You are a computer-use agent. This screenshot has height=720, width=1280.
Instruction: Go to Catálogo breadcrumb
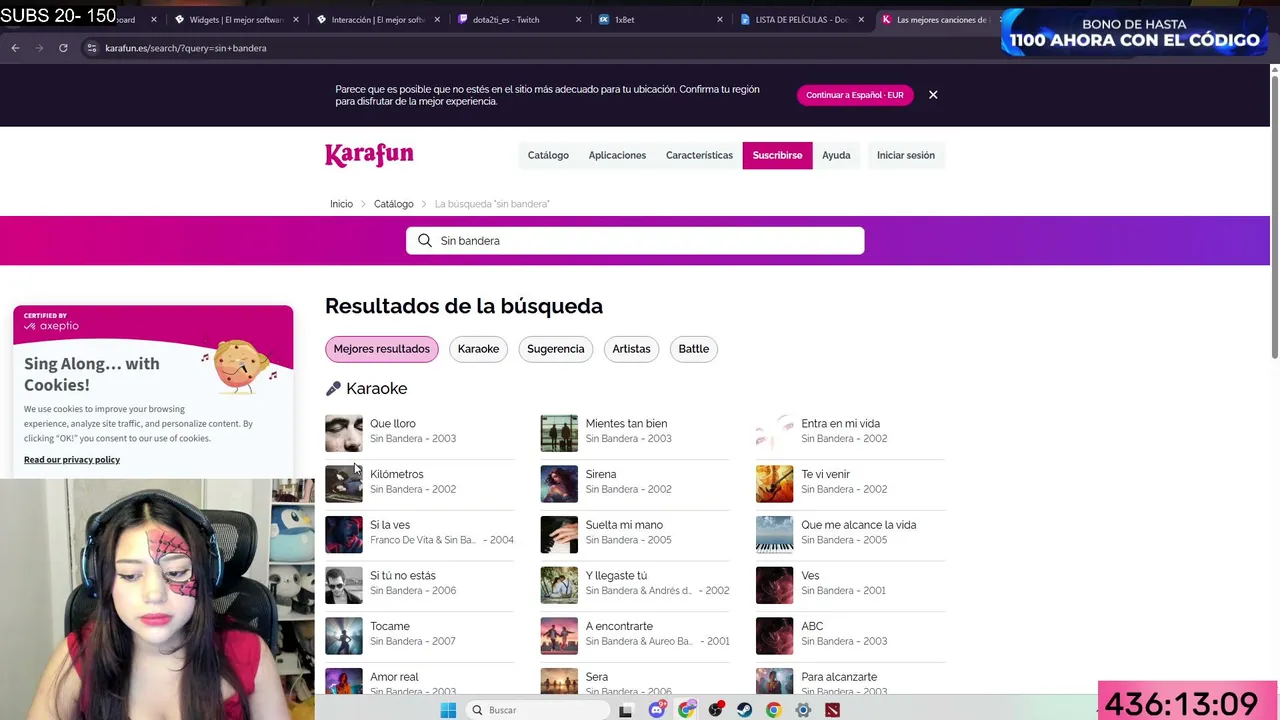[393, 204]
